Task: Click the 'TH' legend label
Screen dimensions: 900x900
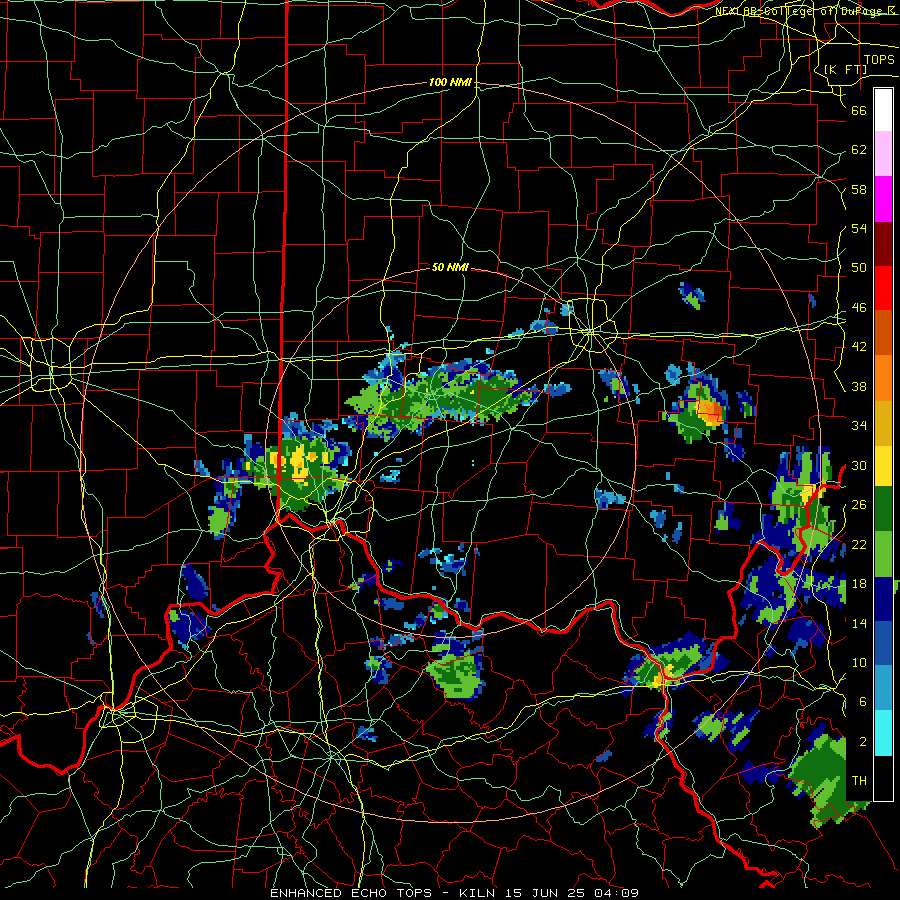Action: pyautogui.click(x=859, y=781)
